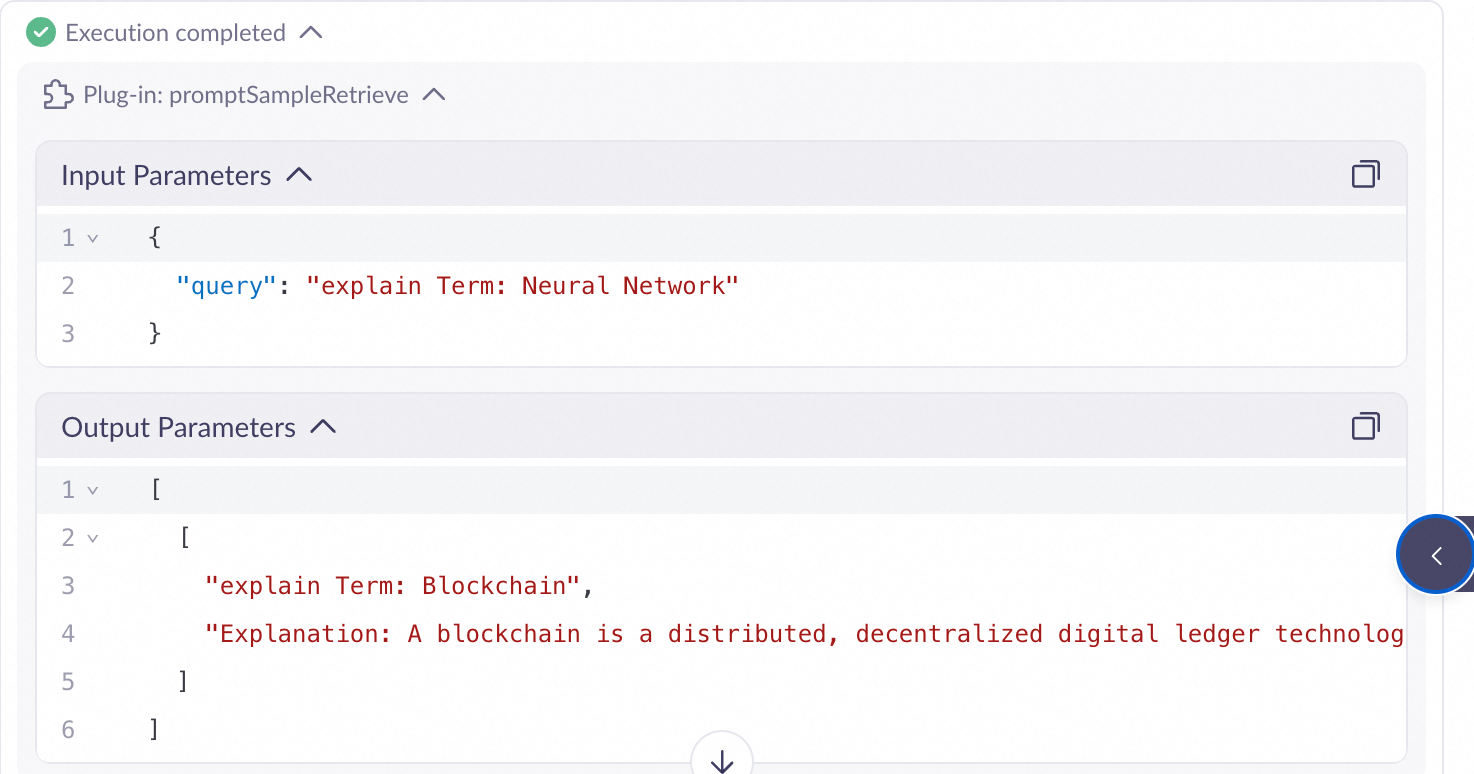The image size is (1474, 774).
Task: Click the "explain Term: Neural Network" value
Action: pyautogui.click(x=522, y=286)
